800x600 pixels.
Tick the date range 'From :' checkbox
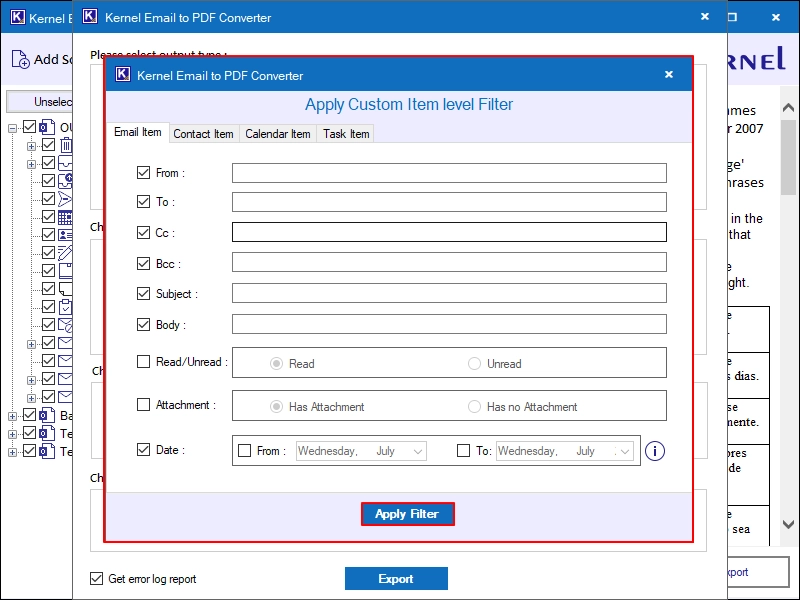(x=244, y=451)
